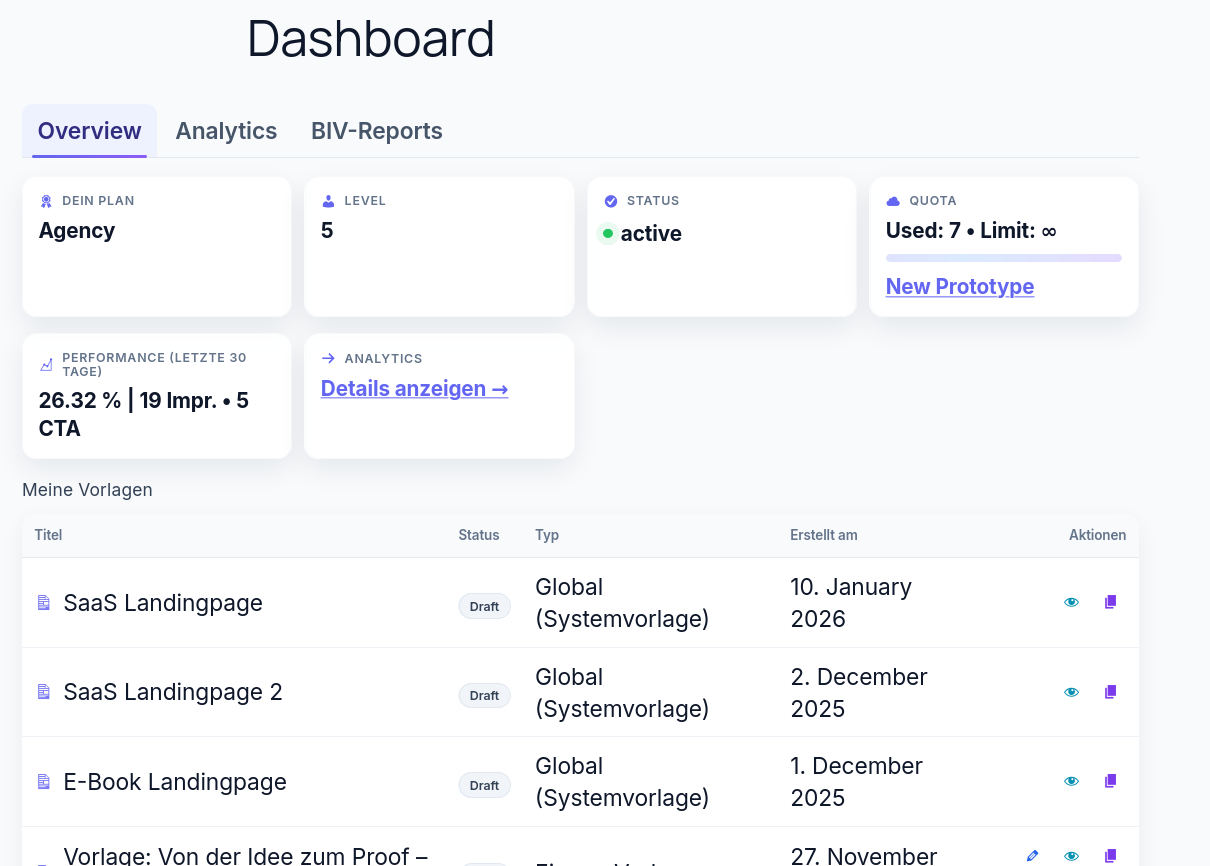This screenshot has width=1210, height=866.
Task: Click the quota usage progress bar
Action: (x=1003, y=257)
